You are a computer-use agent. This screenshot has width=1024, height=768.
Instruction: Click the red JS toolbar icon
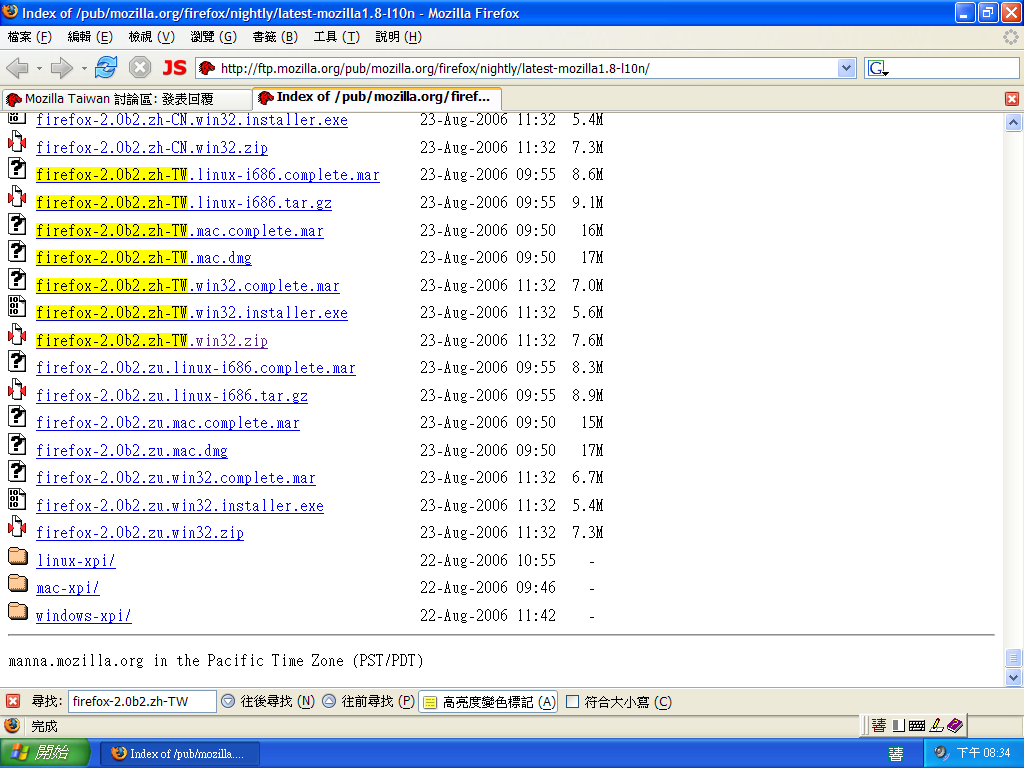point(174,67)
